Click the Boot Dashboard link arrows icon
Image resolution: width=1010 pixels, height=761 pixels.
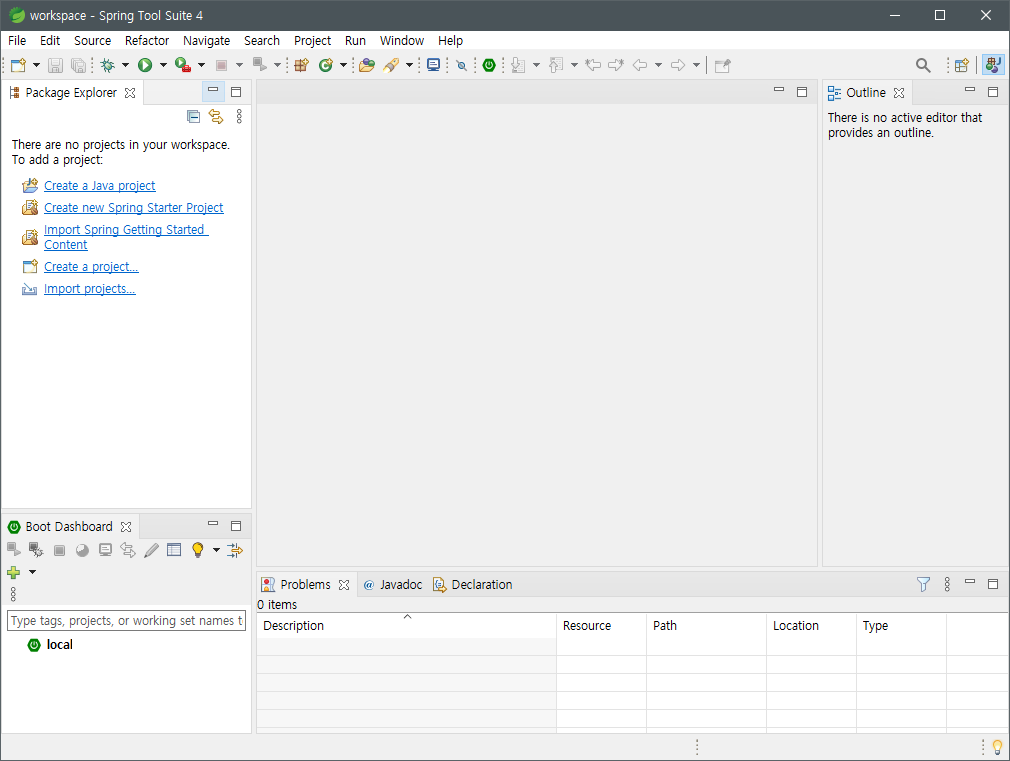pos(128,550)
